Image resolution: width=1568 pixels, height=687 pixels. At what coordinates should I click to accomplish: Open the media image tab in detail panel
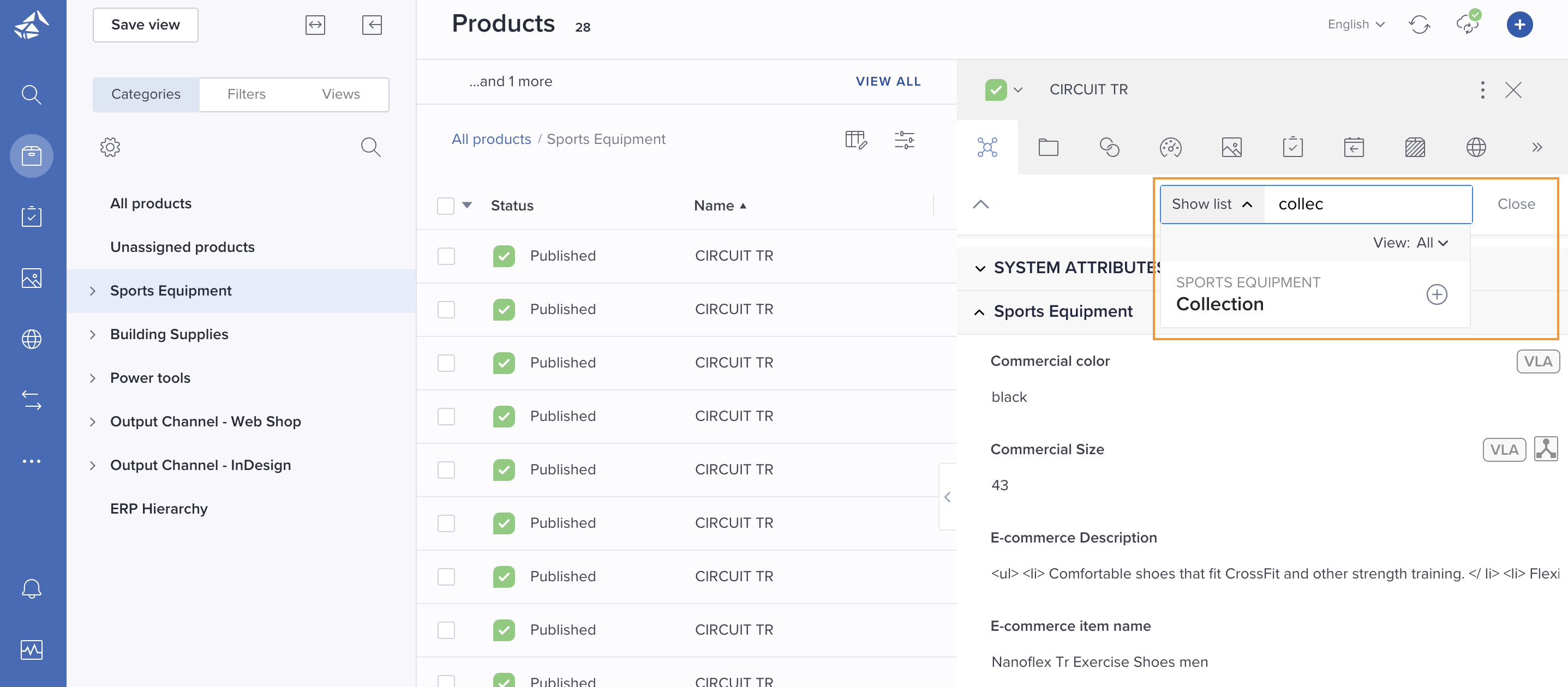[x=1231, y=147]
